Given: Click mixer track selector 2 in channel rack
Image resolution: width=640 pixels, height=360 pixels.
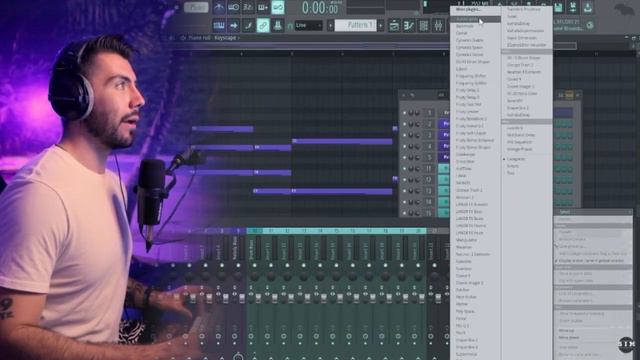Looking at the screenshot, I should [x=429, y=124].
